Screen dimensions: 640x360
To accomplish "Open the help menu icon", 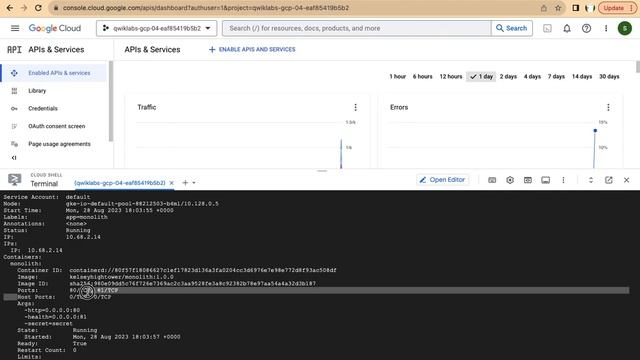I will click(587, 28).
